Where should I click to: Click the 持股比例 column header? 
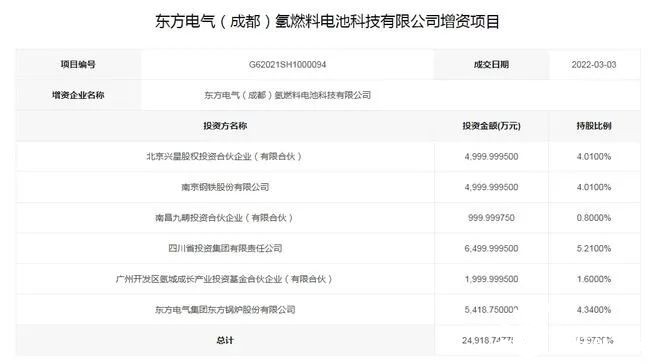pyautogui.click(x=594, y=126)
